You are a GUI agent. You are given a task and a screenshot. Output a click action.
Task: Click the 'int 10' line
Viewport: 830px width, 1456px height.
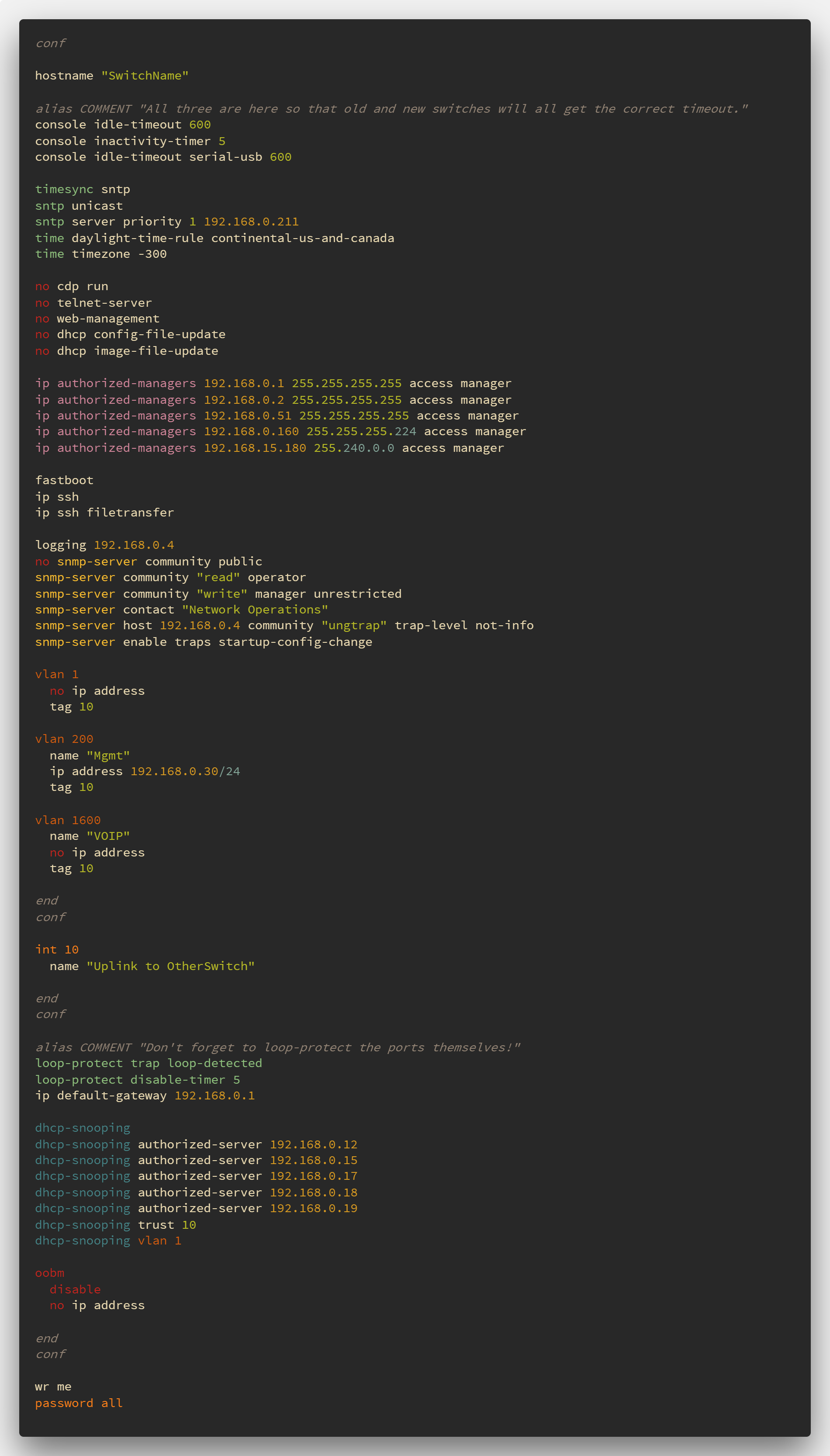tap(57, 950)
